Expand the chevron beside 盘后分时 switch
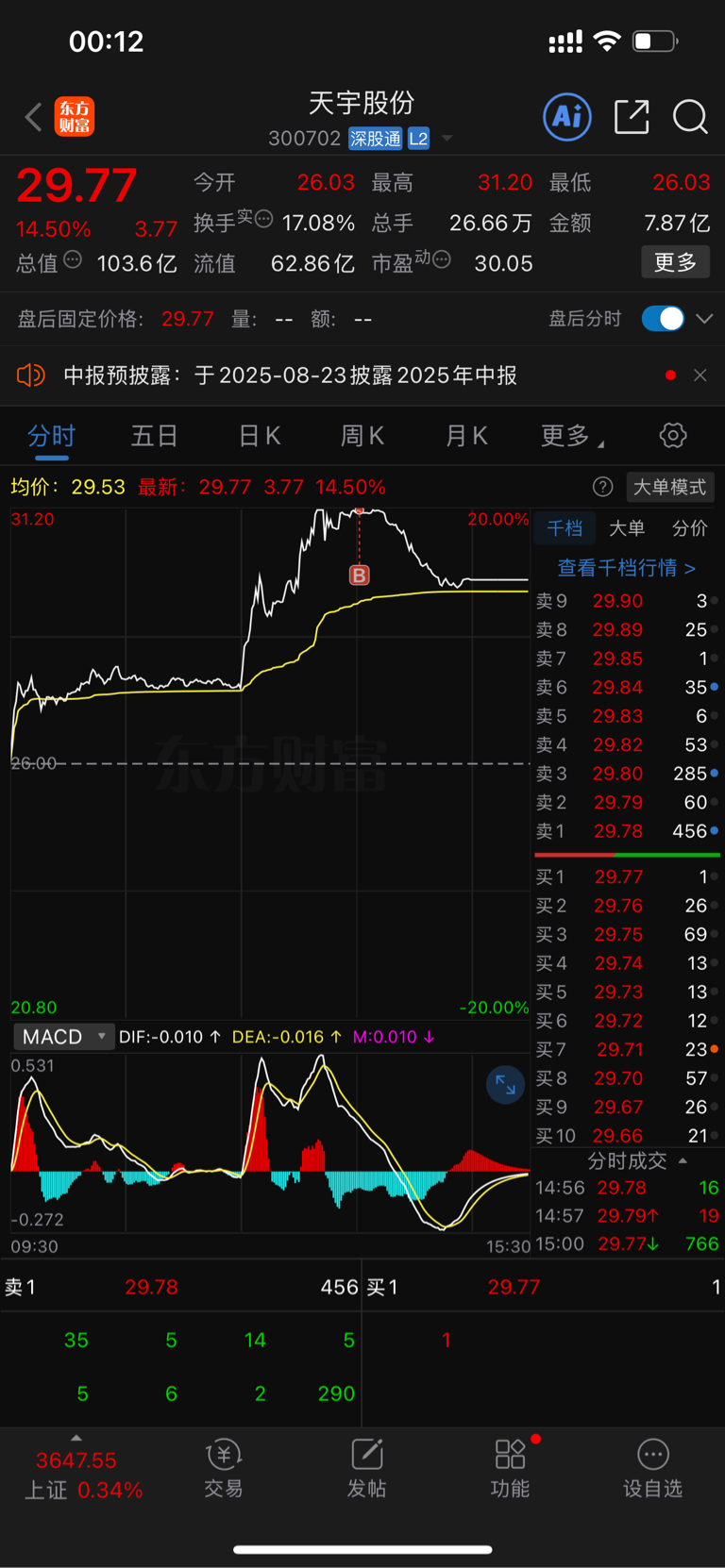The image size is (725, 1568). [x=704, y=319]
